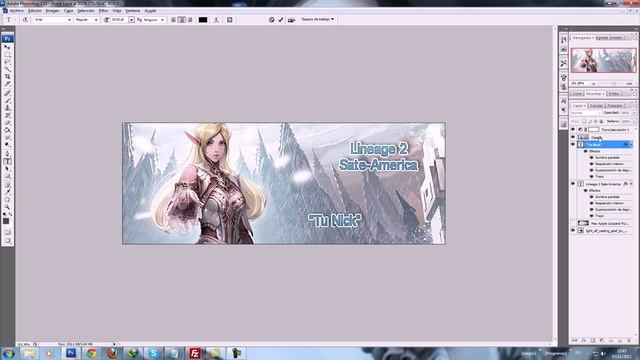Center text in options bar

point(182,20)
